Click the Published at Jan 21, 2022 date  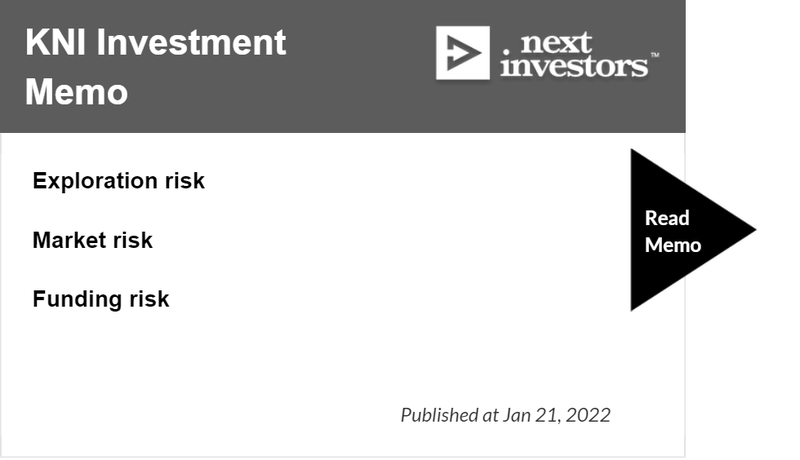tap(506, 415)
